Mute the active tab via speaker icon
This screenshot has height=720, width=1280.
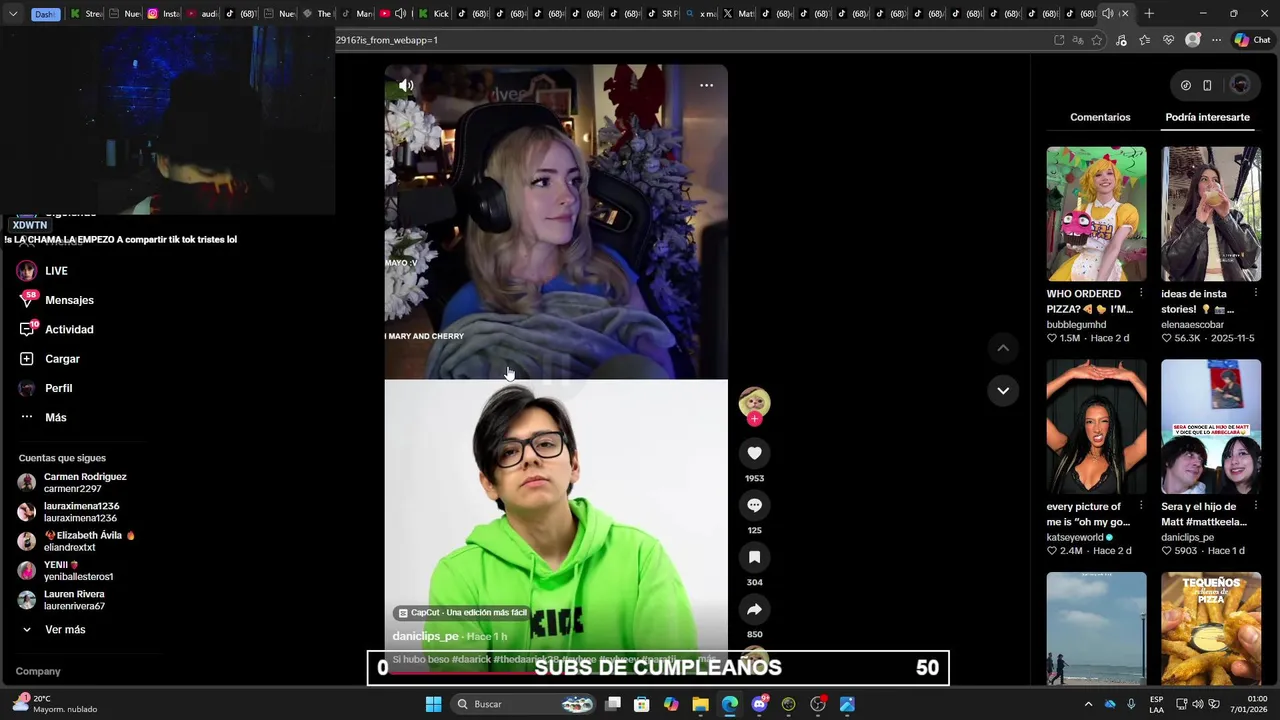click(1107, 14)
